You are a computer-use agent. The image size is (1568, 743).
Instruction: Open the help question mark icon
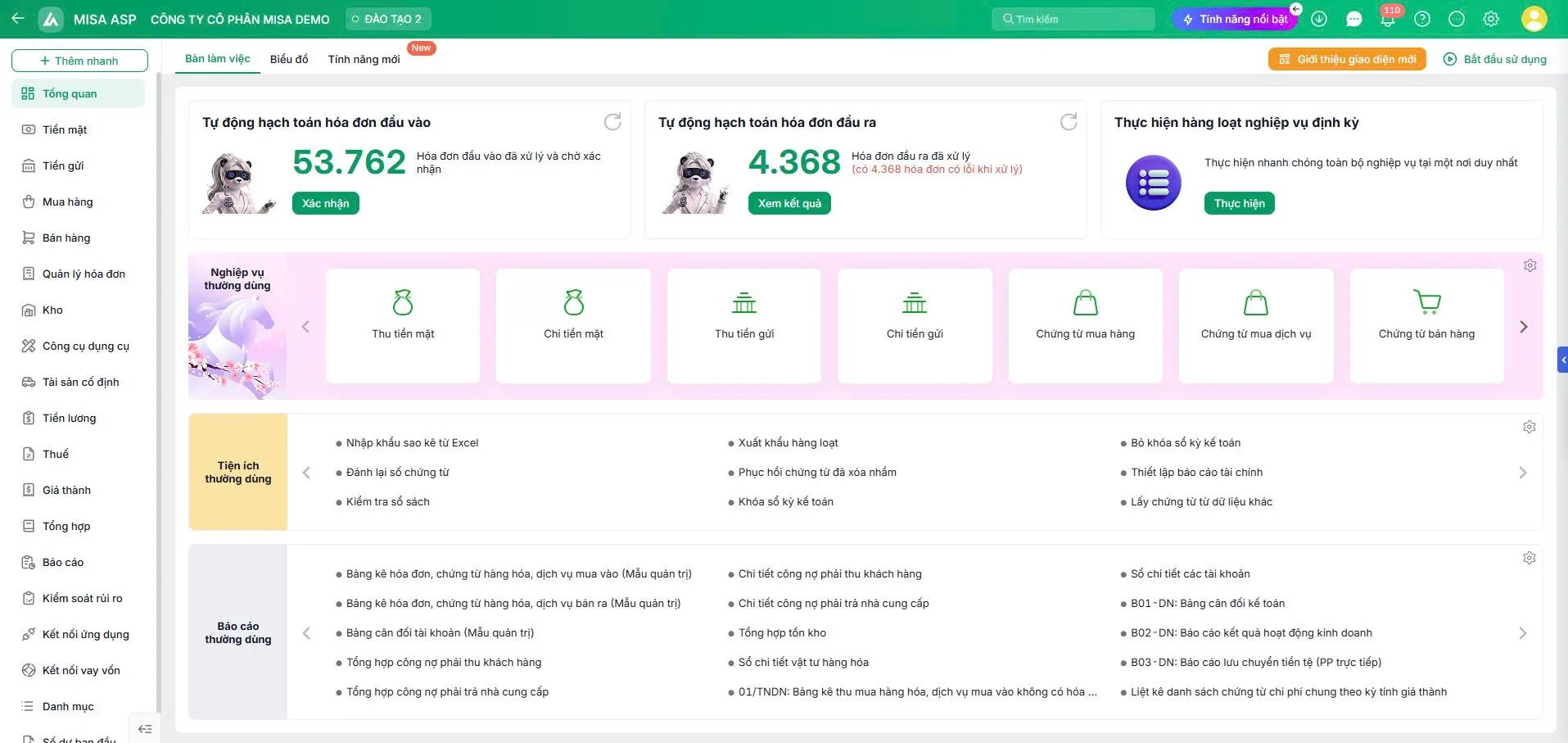coord(1422,19)
